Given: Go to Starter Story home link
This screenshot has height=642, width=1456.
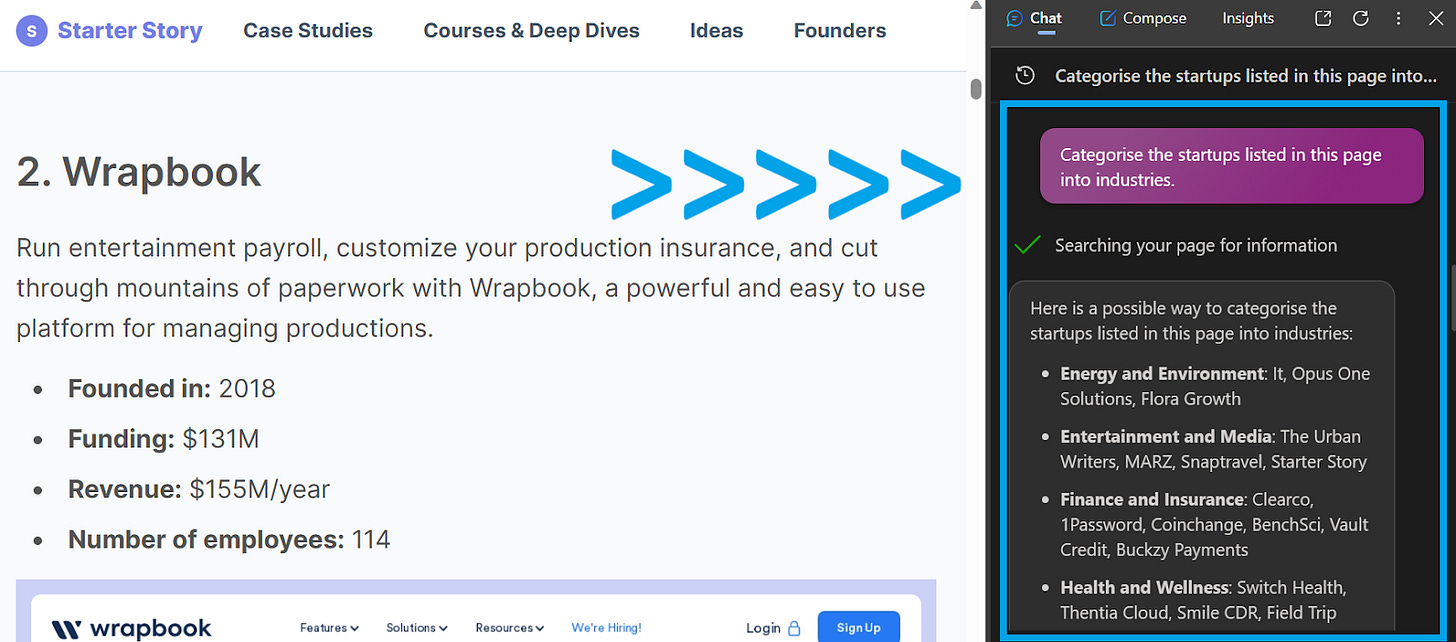Looking at the screenshot, I should point(130,31).
